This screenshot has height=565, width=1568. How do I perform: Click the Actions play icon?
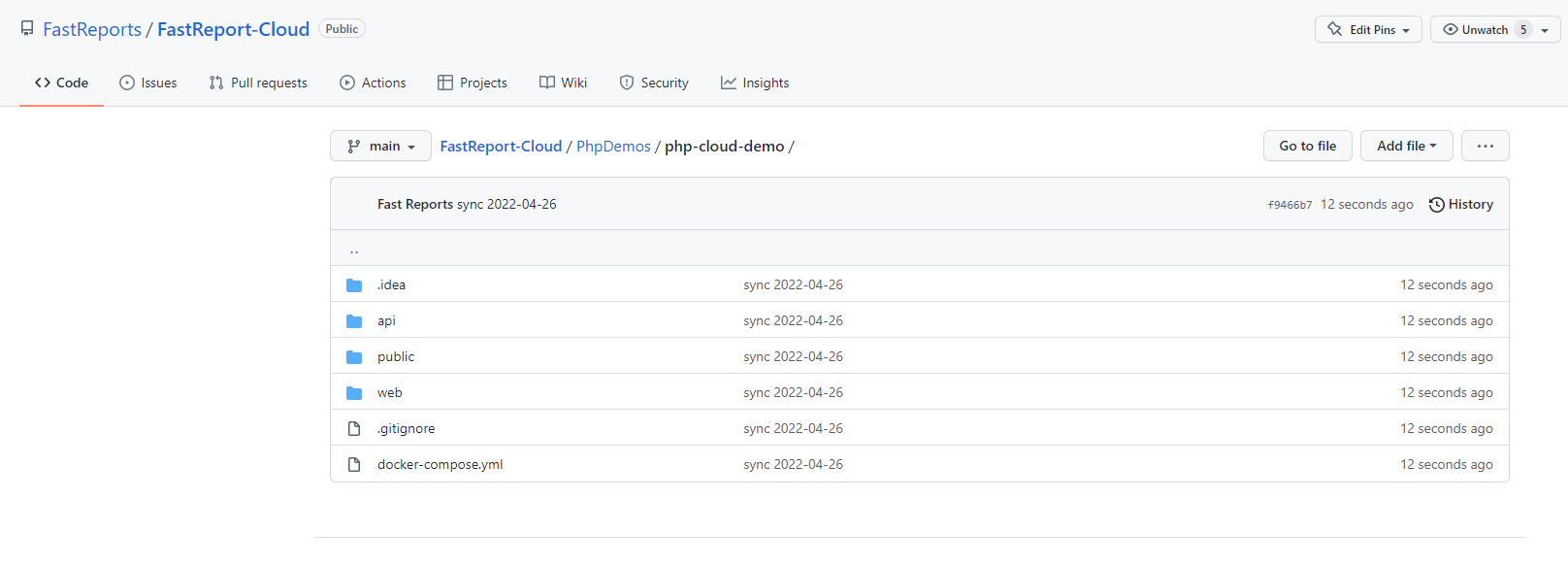[x=347, y=83]
